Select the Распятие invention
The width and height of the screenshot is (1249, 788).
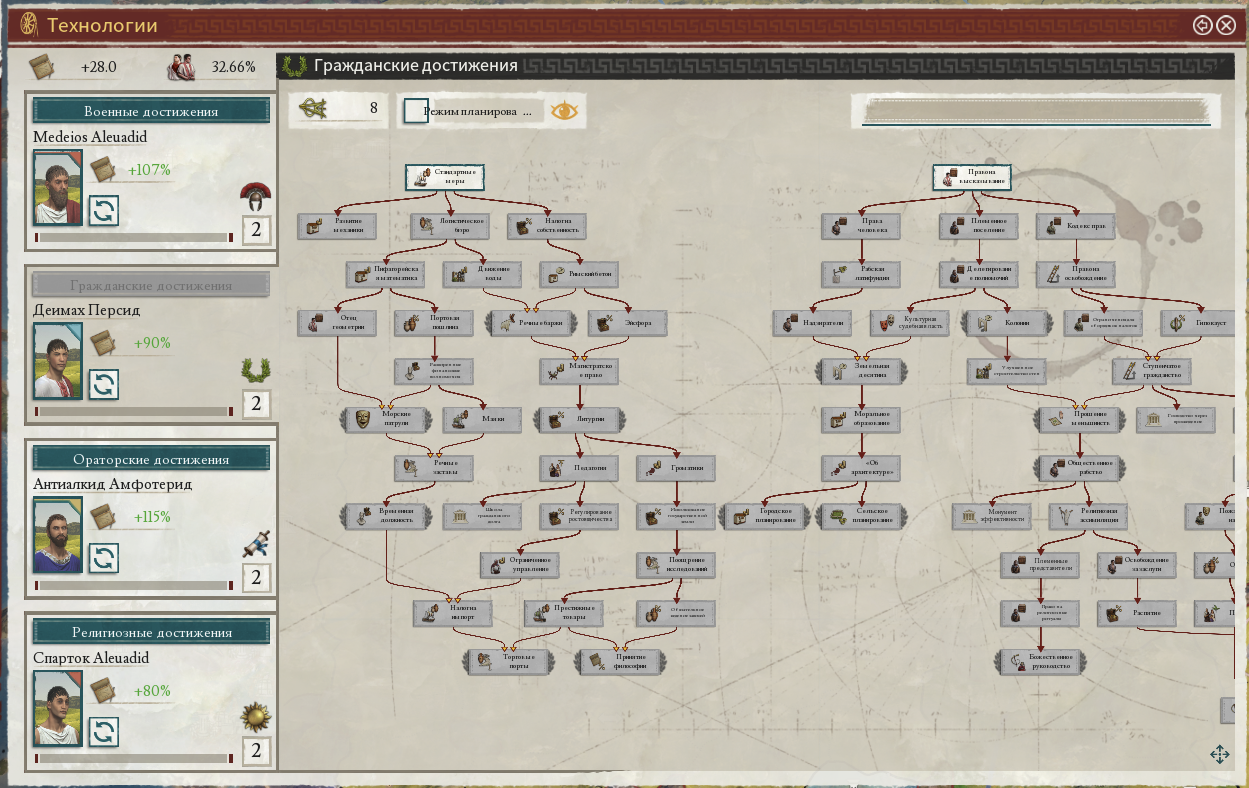[x=1137, y=614]
